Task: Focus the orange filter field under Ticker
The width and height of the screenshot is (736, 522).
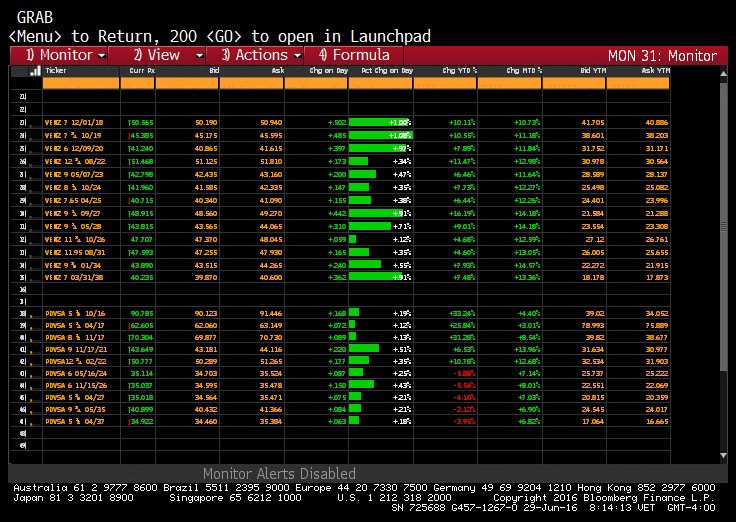Action: tap(81, 84)
